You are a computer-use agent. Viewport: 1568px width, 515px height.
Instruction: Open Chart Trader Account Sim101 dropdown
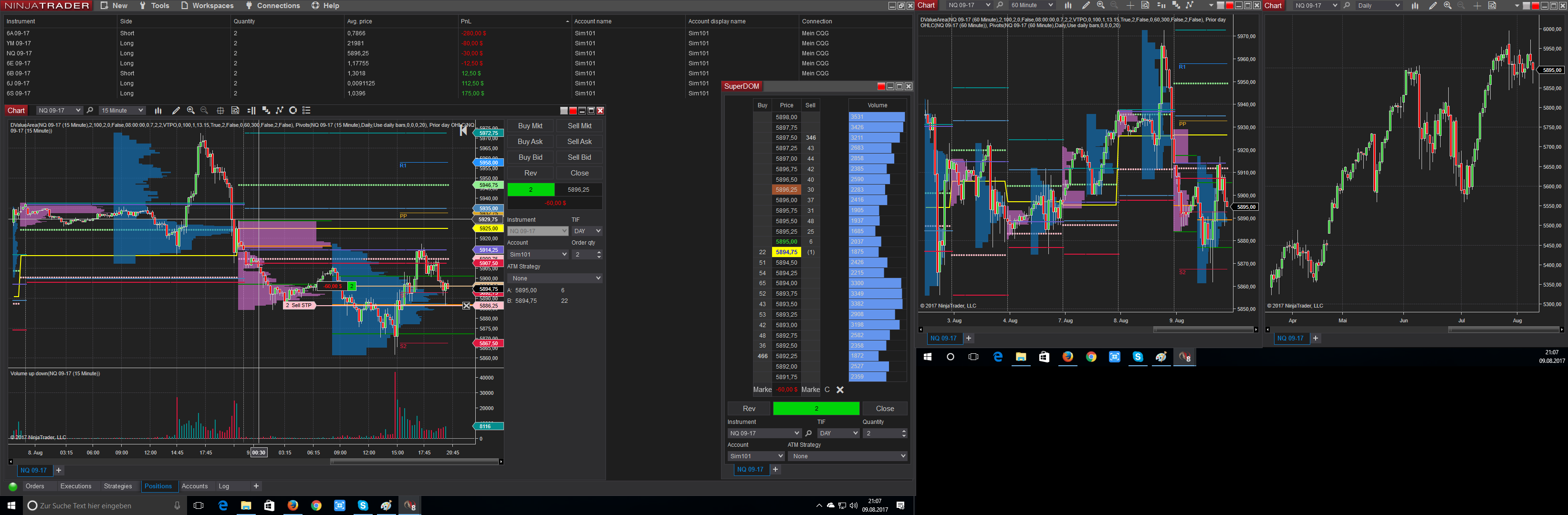pyautogui.click(x=537, y=255)
